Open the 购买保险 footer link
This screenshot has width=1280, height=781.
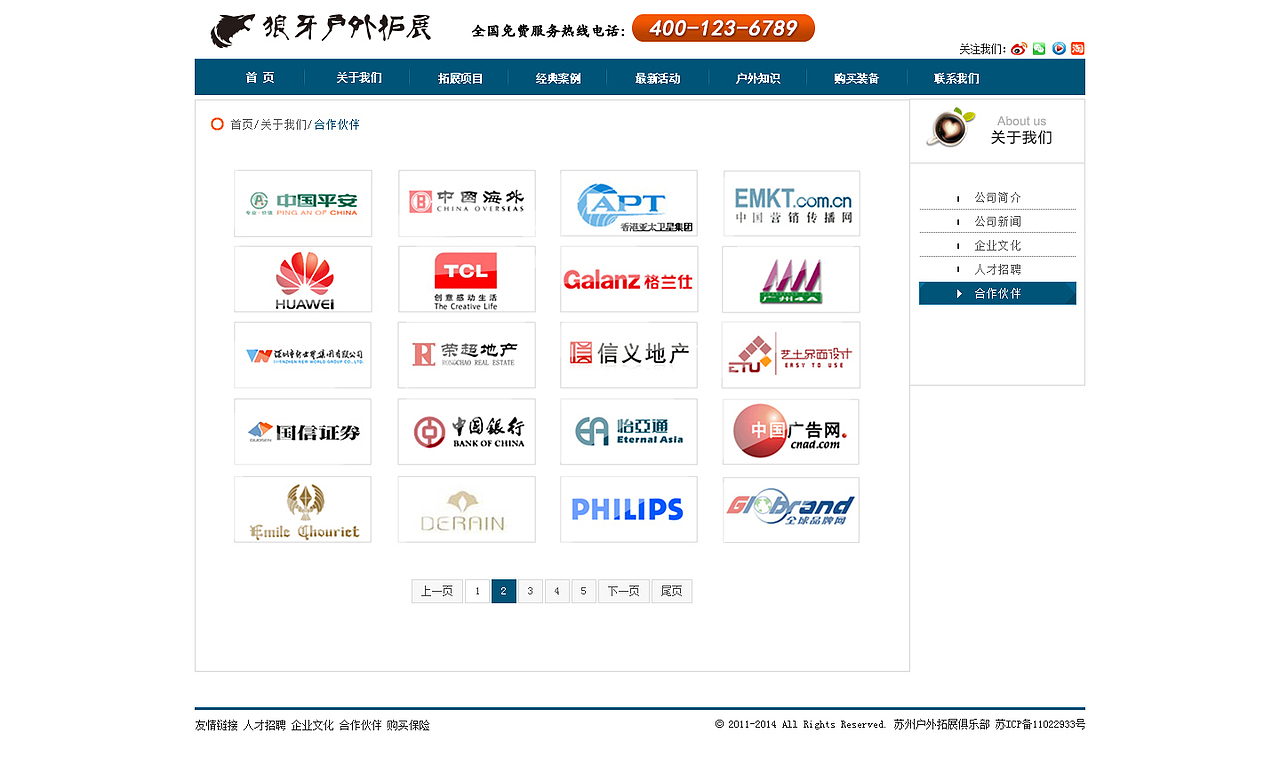click(x=409, y=726)
